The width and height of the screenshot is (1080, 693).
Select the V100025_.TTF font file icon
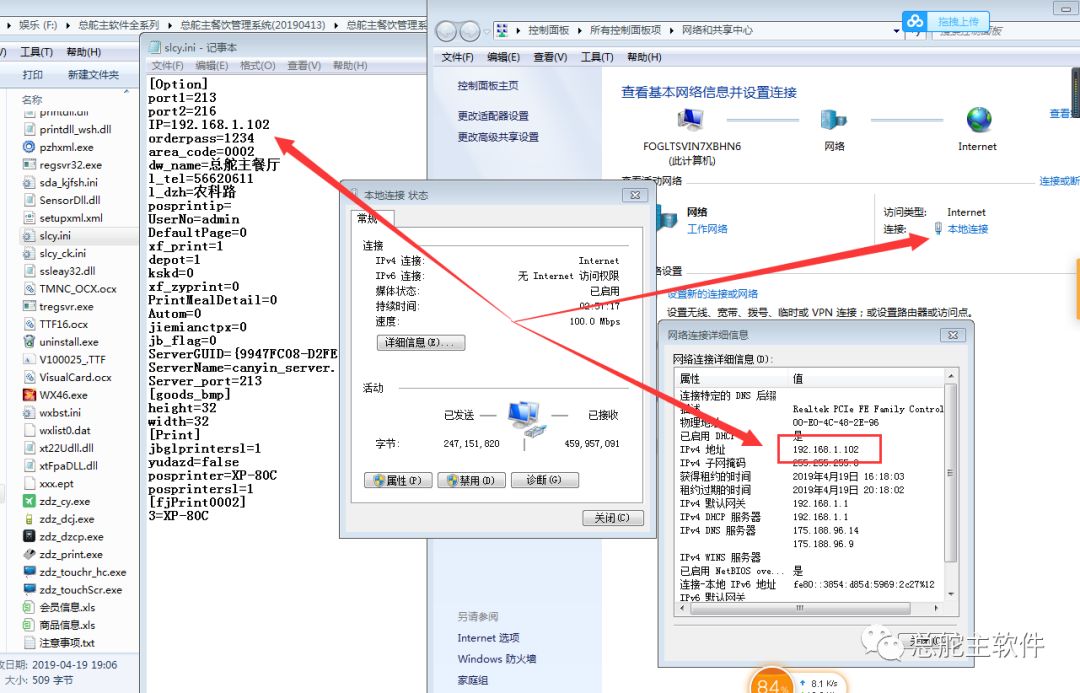pos(29,360)
